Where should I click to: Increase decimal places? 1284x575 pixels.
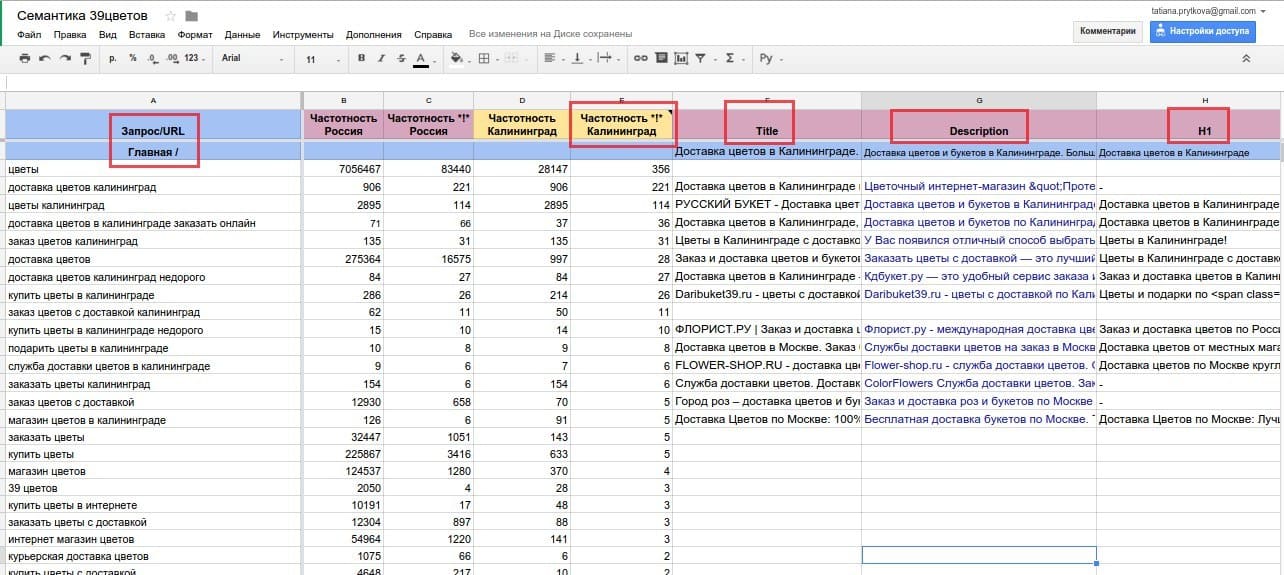pos(171,59)
